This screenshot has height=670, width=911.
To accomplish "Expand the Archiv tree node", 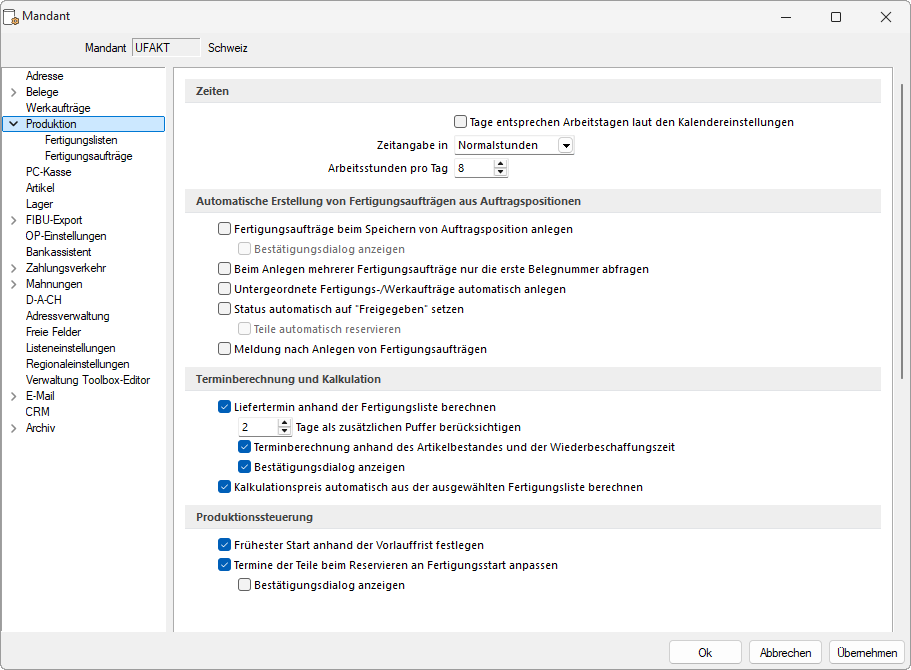I will pyautogui.click(x=13, y=428).
